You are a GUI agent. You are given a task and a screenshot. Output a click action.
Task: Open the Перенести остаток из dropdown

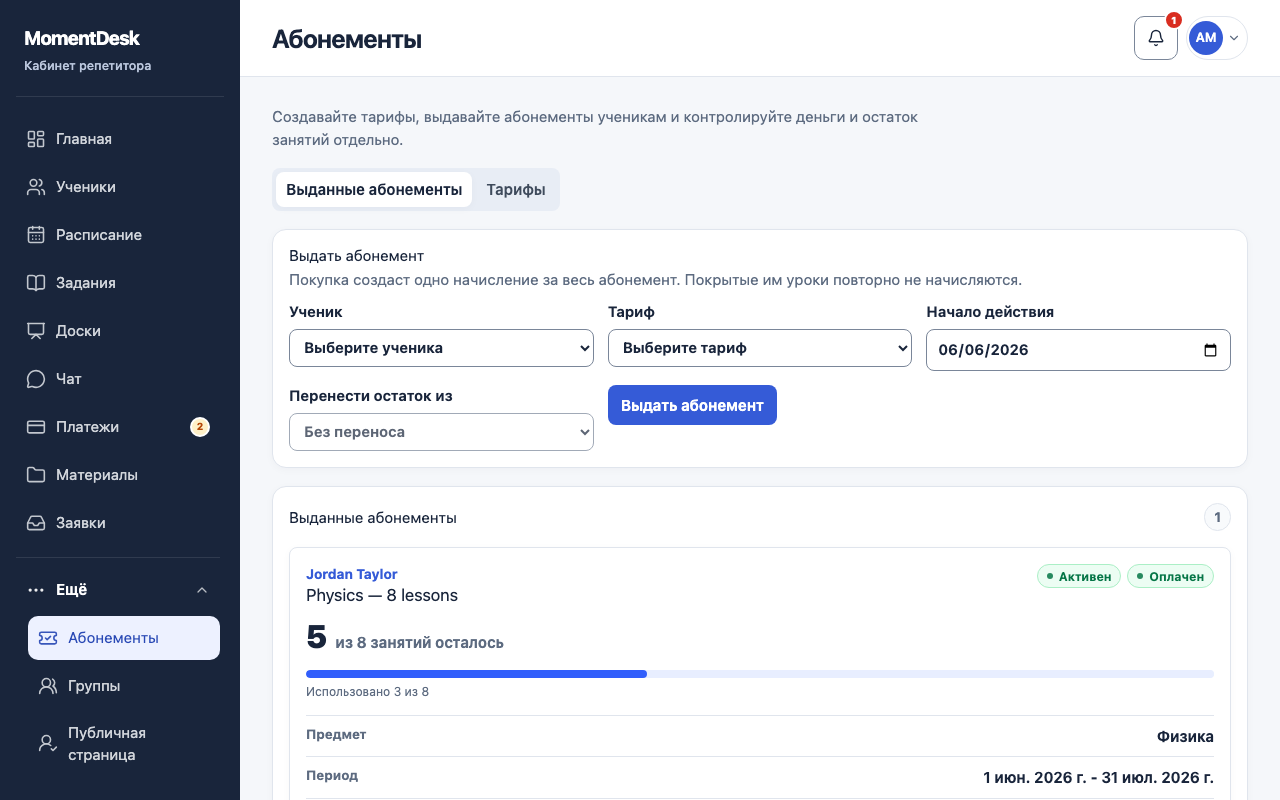coord(441,432)
